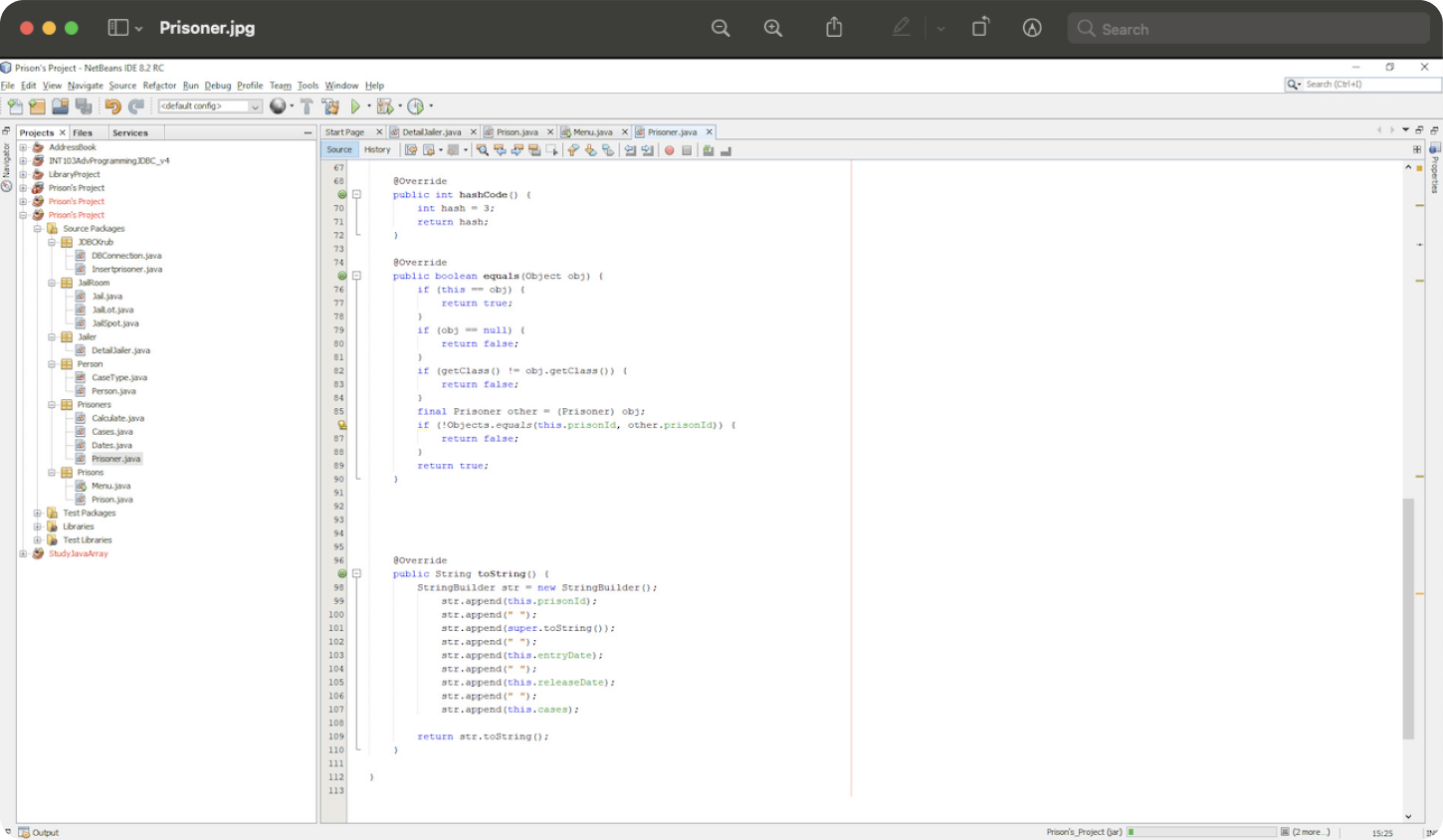The image size is (1443, 840).
Task: Click the New File toolbar icon
Action: 14,106
